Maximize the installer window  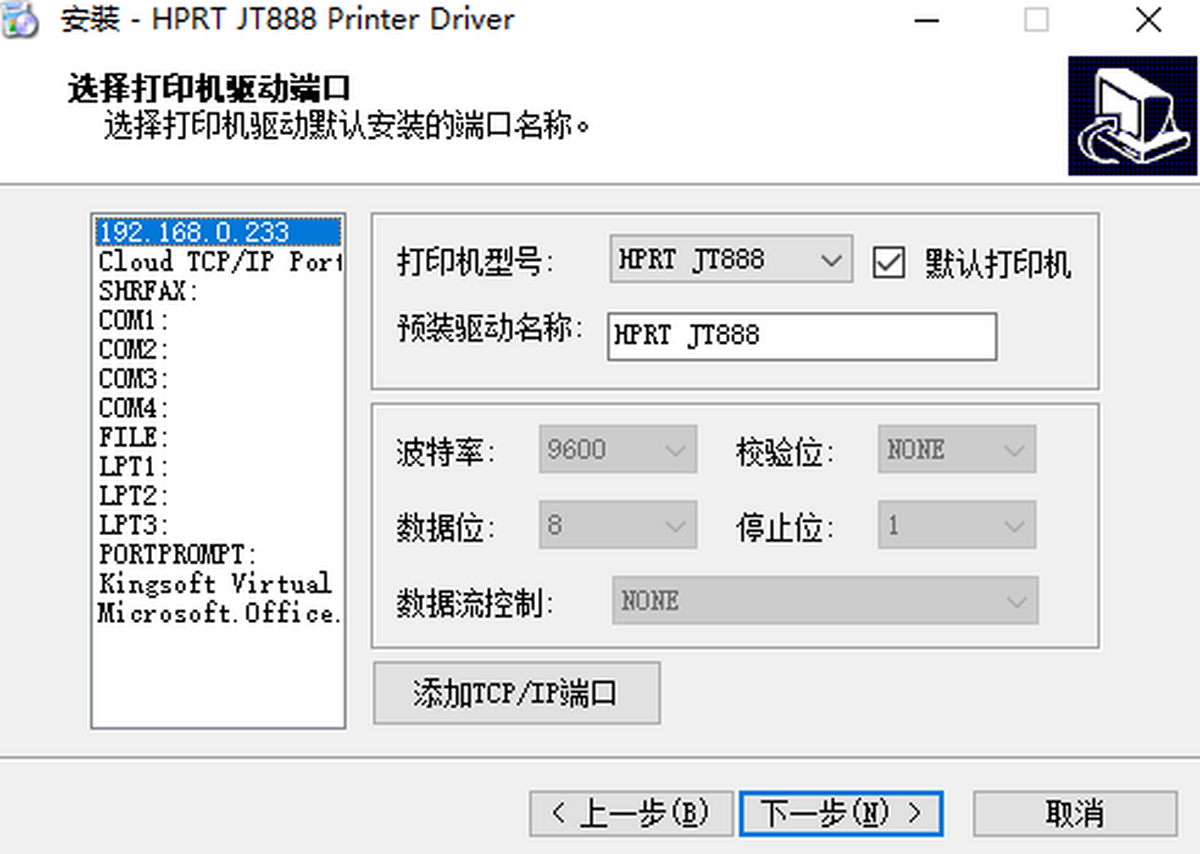pyautogui.click(x=1037, y=19)
